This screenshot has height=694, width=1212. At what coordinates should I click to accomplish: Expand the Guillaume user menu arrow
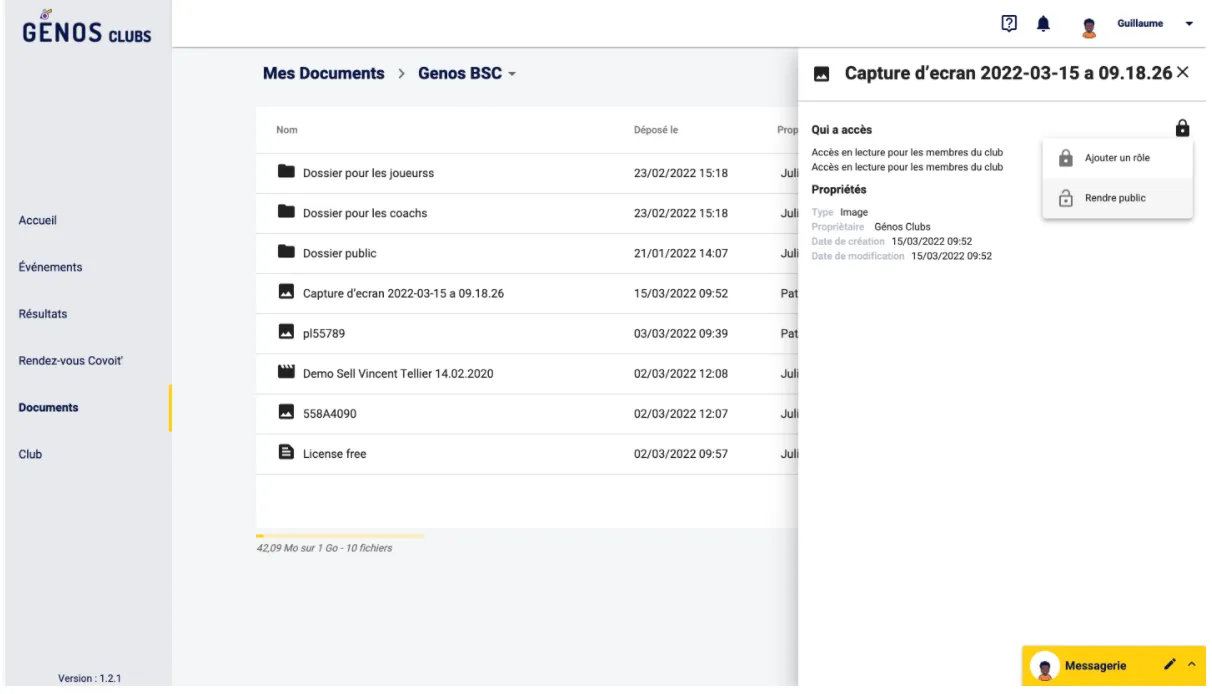[x=1189, y=24]
